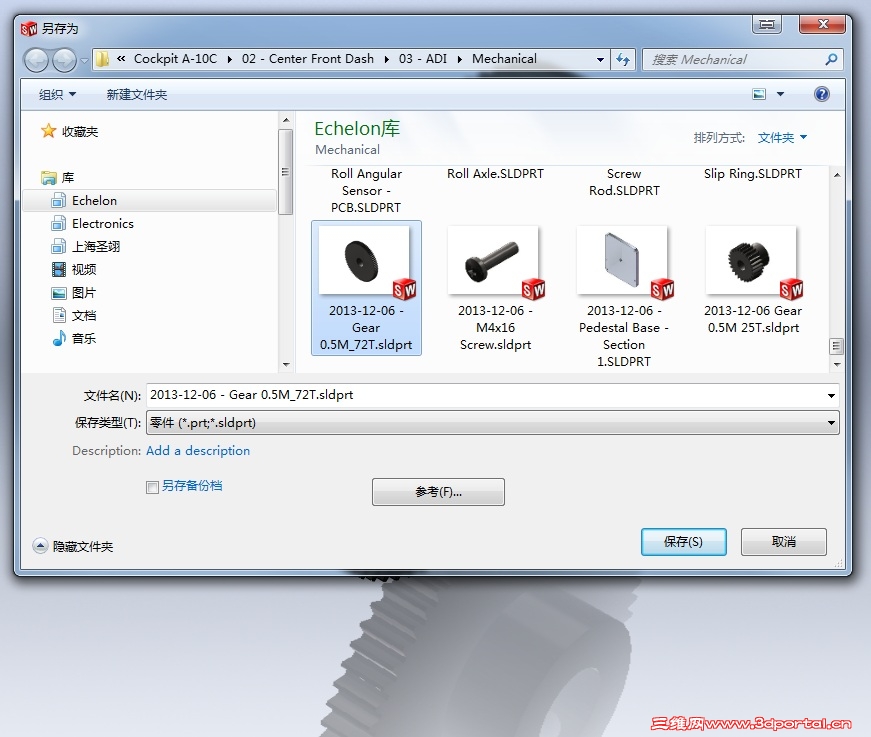
Task: Open 排列方式 文件夹 dropdown
Action: 782,137
